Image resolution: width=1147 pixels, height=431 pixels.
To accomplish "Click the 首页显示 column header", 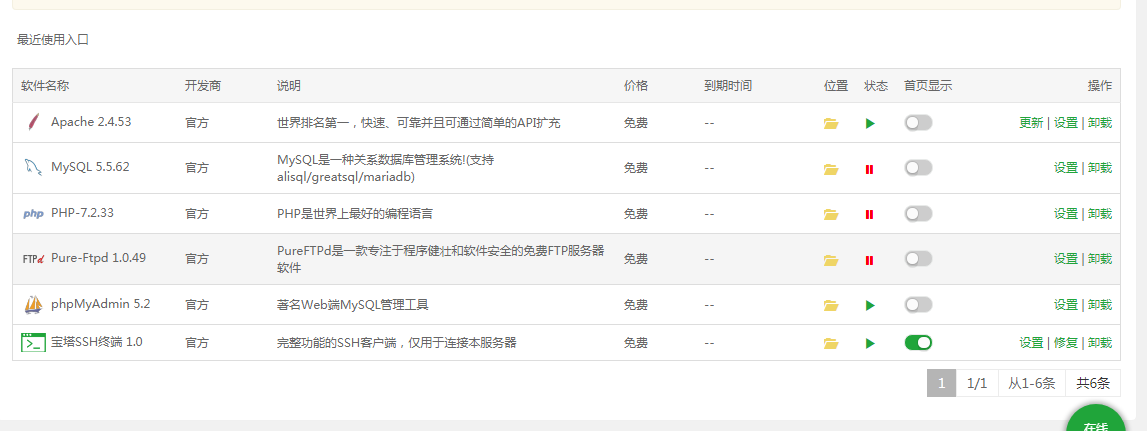I will coord(928,86).
